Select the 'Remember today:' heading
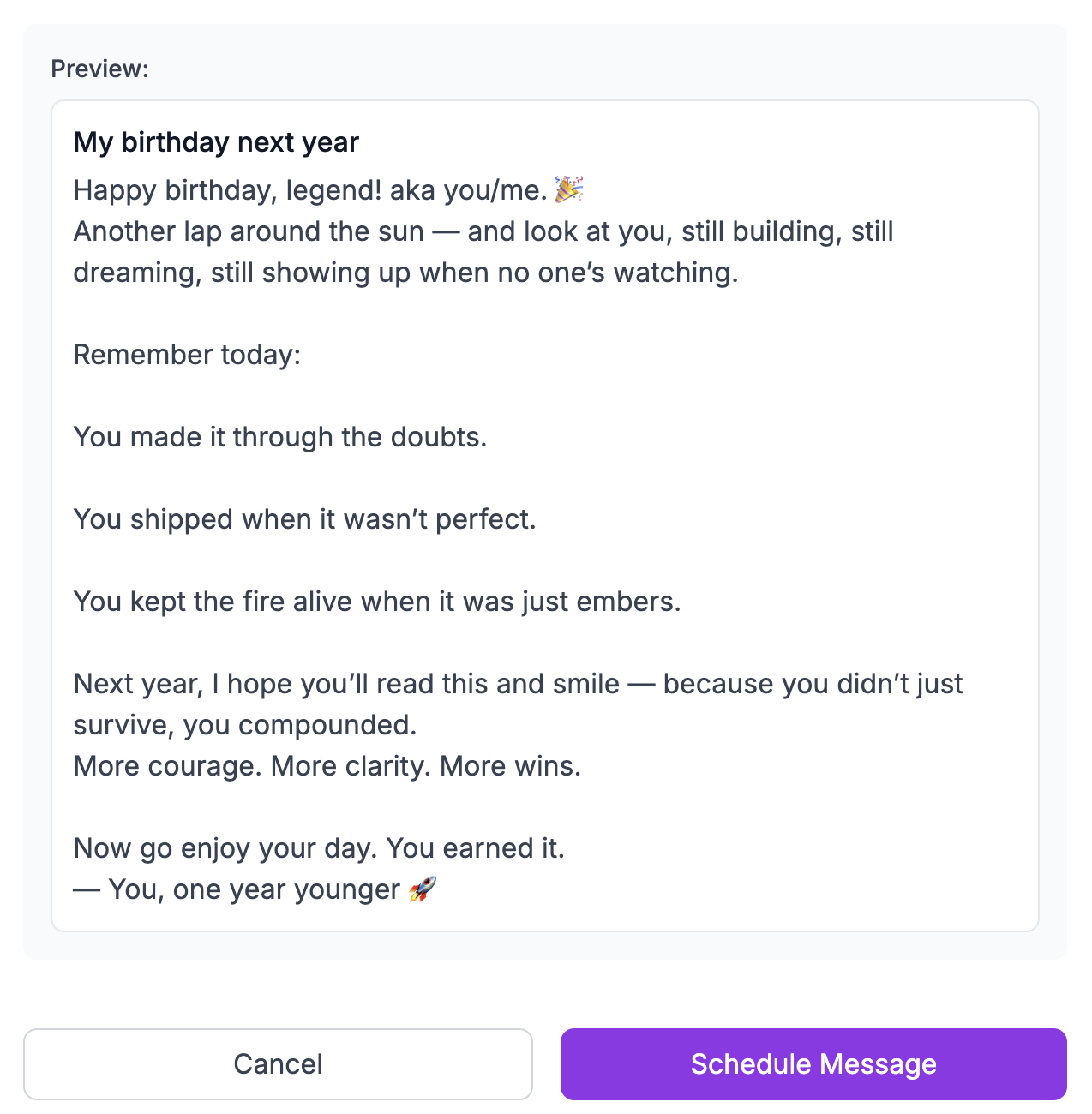Viewport: 1092px width, 1114px height. coord(186,355)
